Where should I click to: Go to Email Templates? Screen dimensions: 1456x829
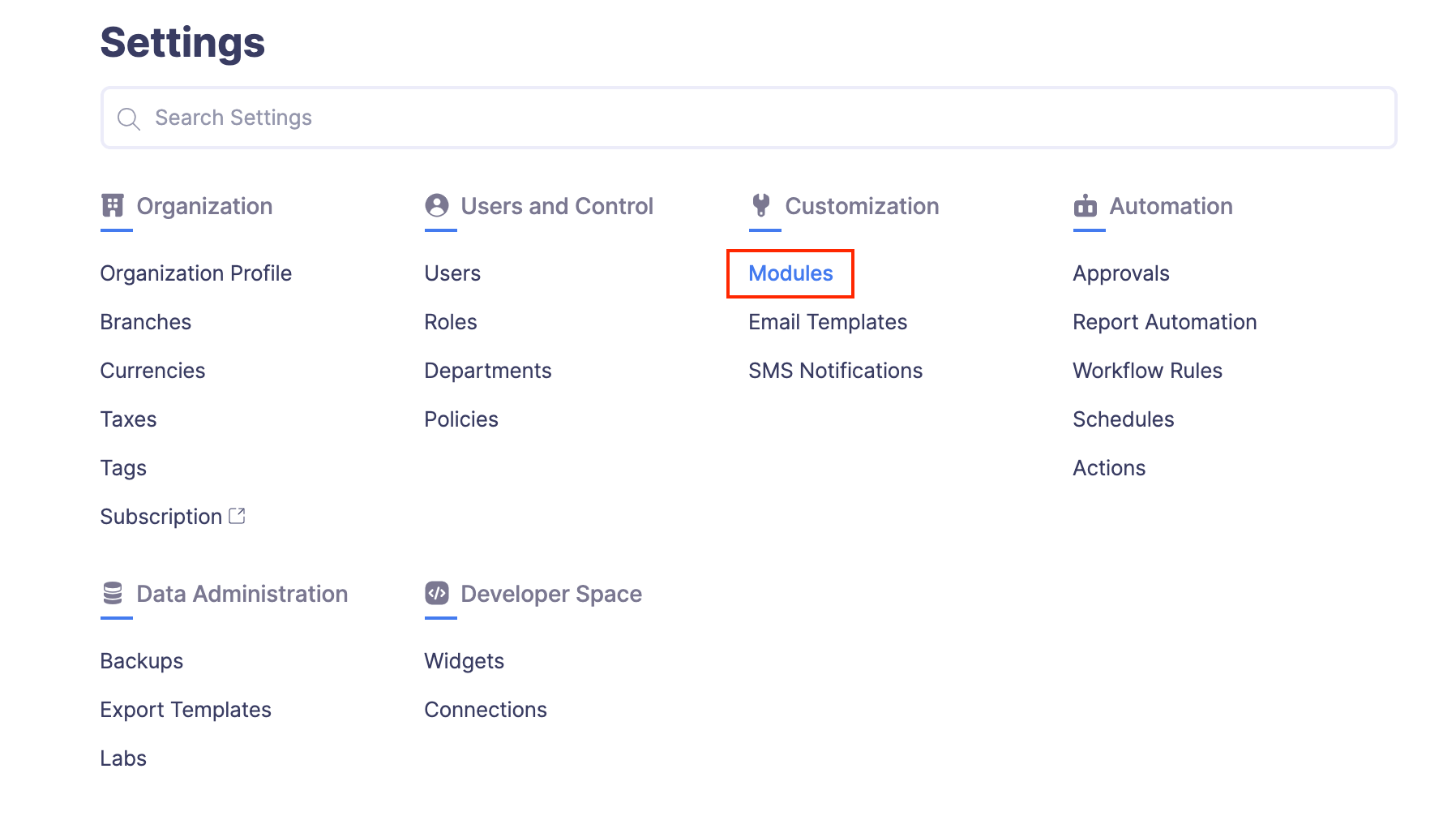(x=828, y=322)
